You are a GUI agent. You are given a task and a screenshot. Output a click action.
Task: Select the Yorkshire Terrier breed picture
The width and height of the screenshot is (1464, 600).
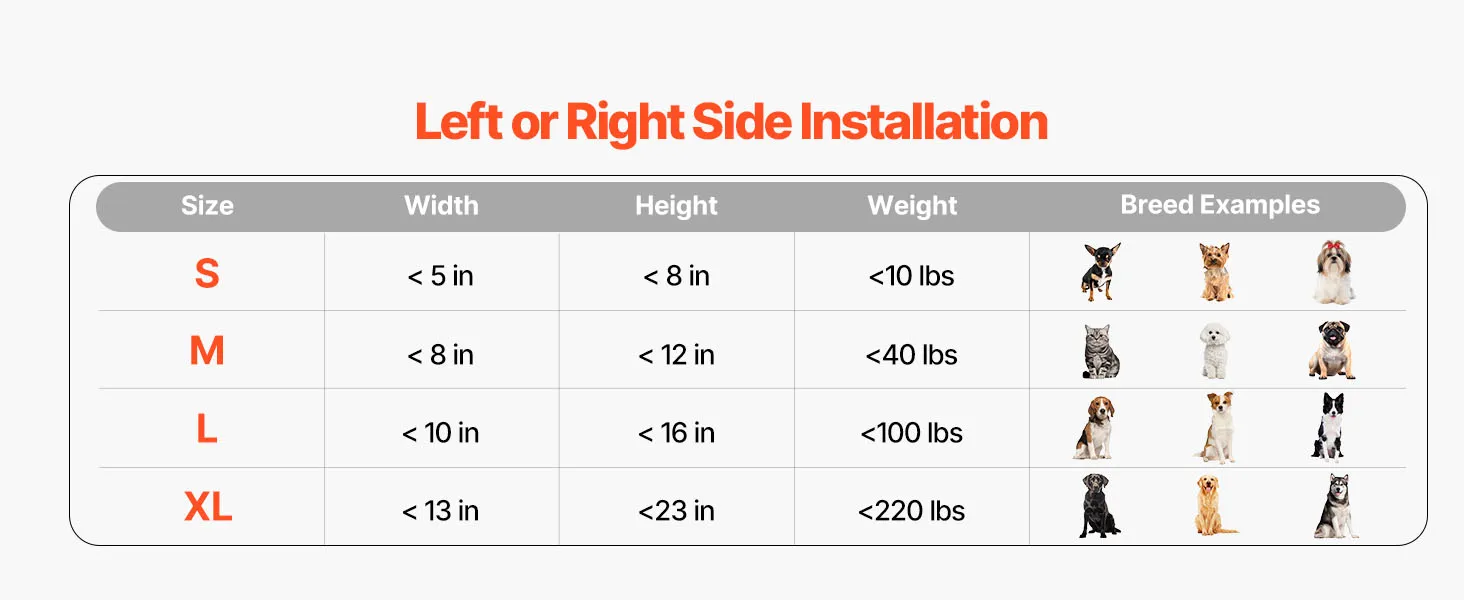(1216, 272)
